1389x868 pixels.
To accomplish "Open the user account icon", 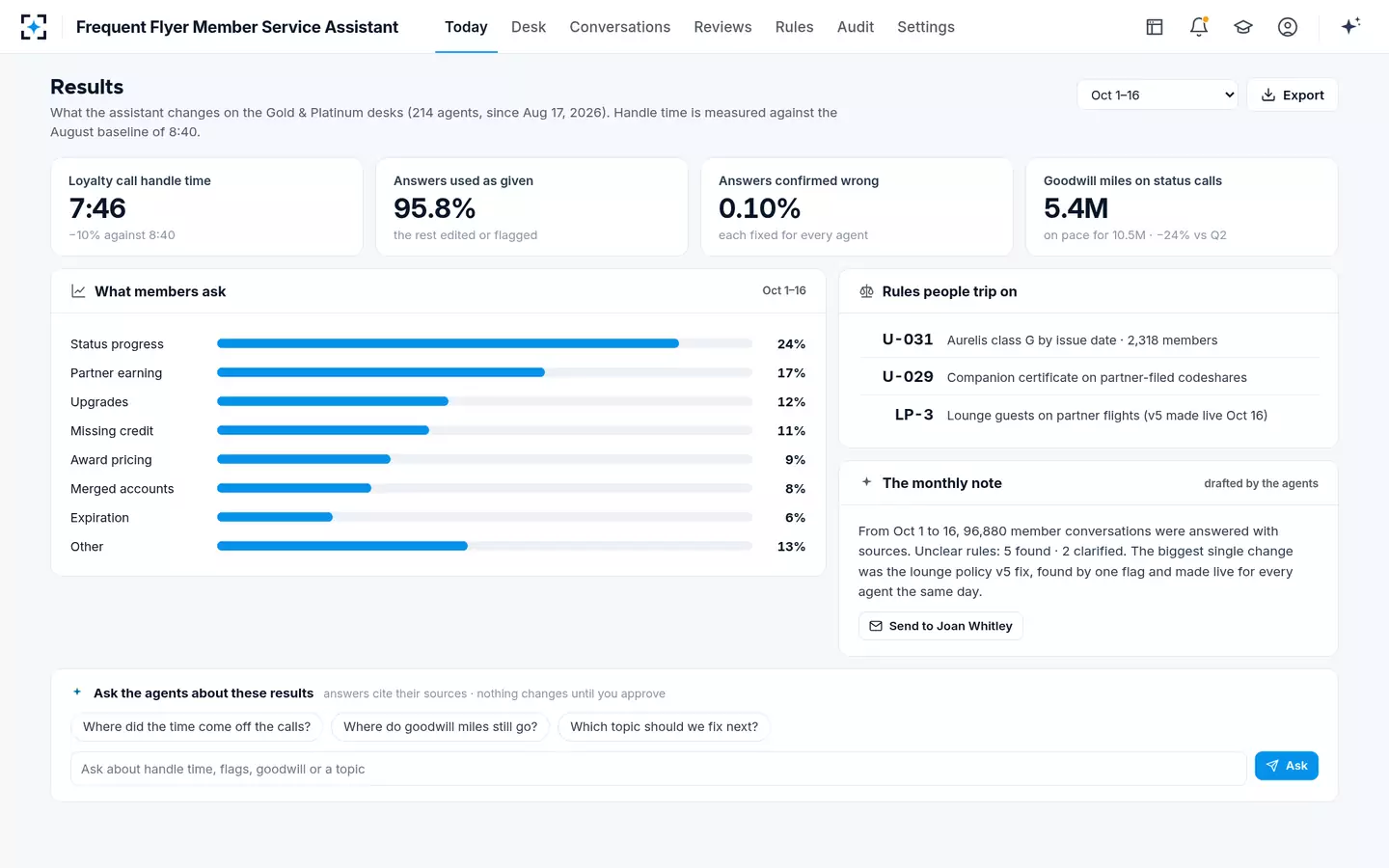I will pyautogui.click(x=1288, y=27).
